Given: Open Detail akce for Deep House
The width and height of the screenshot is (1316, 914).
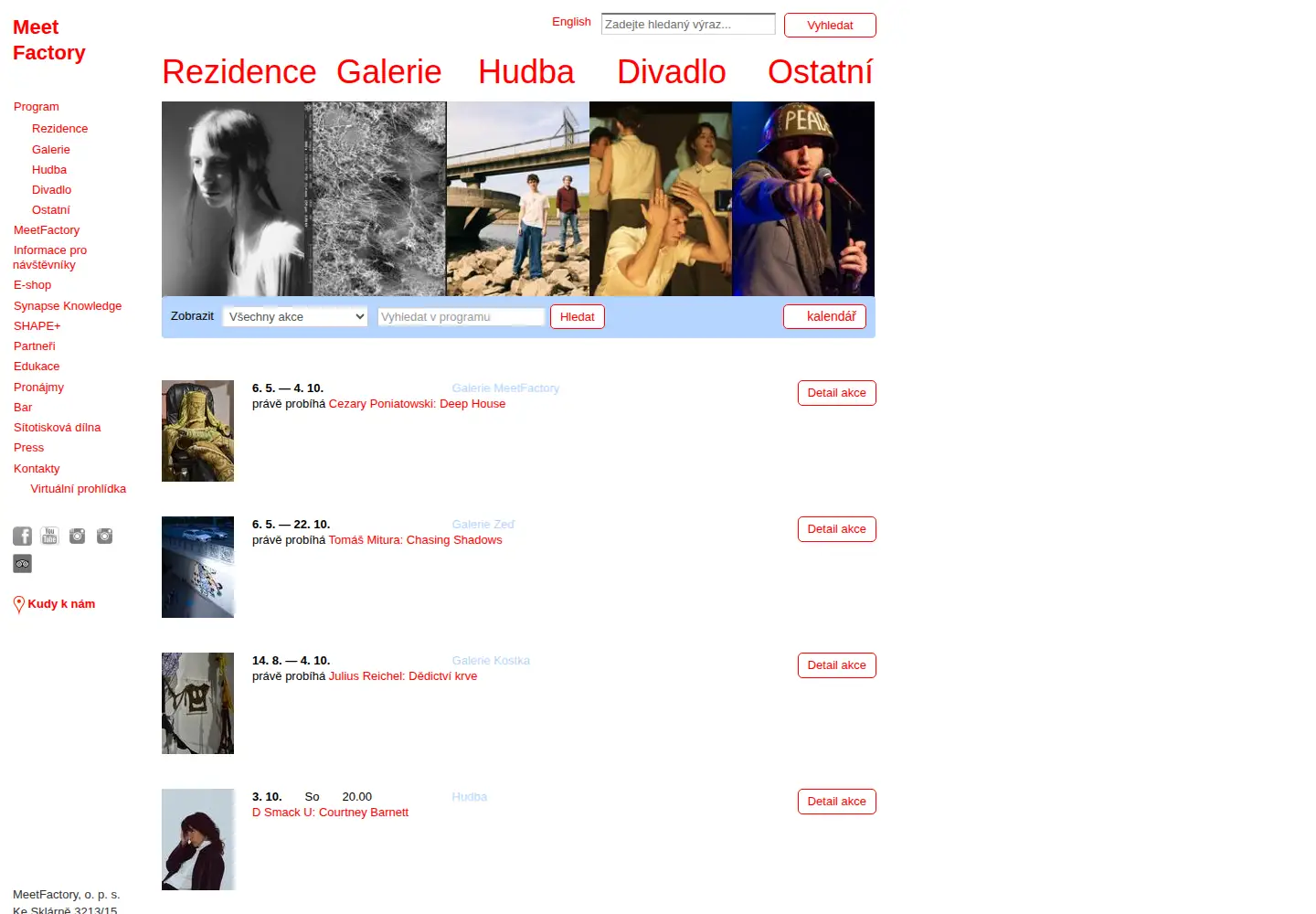Looking at the screenshot, I should point(837,393).
